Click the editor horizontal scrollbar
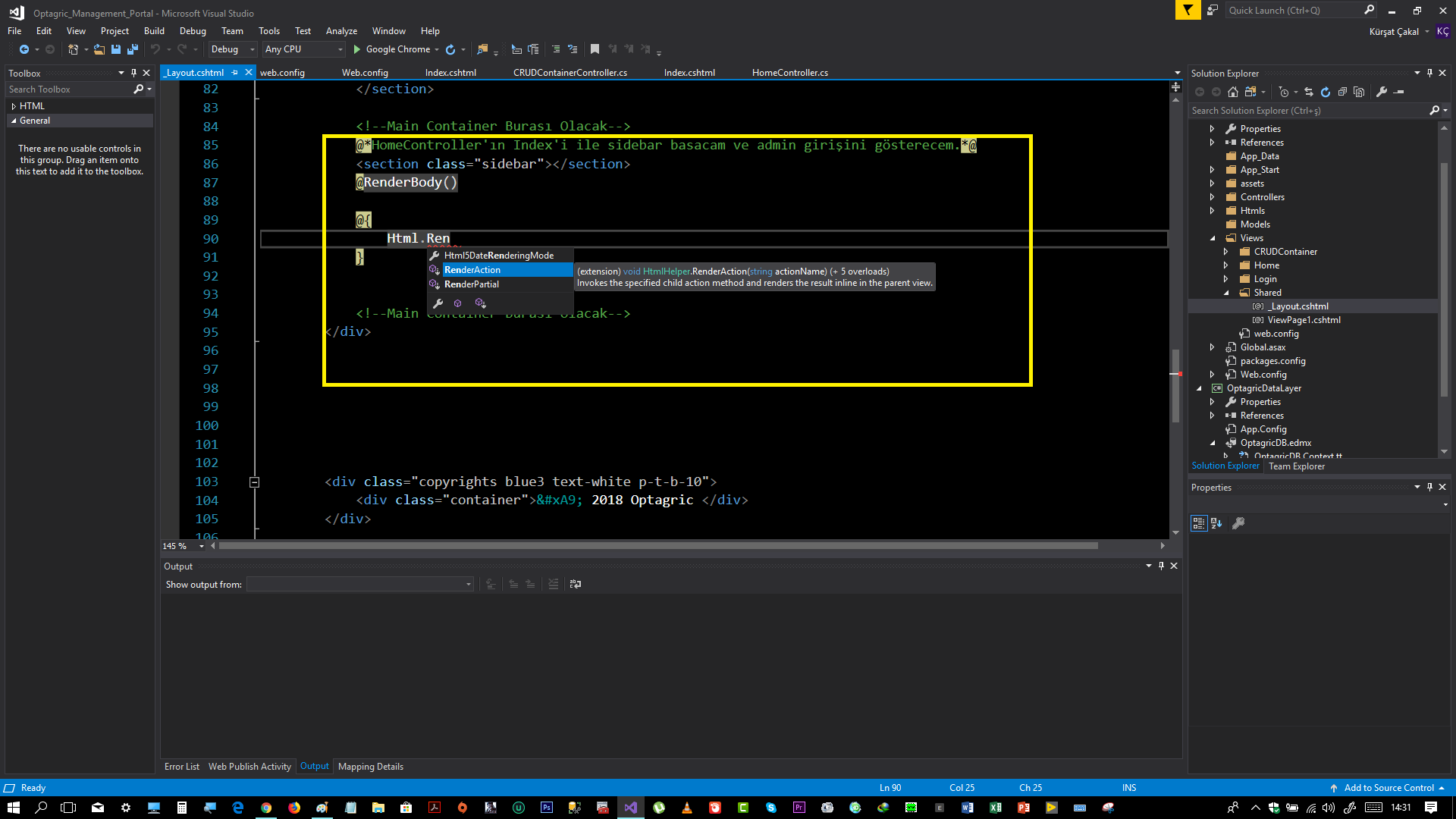The image size is (1456, 819). pos(657,546)
